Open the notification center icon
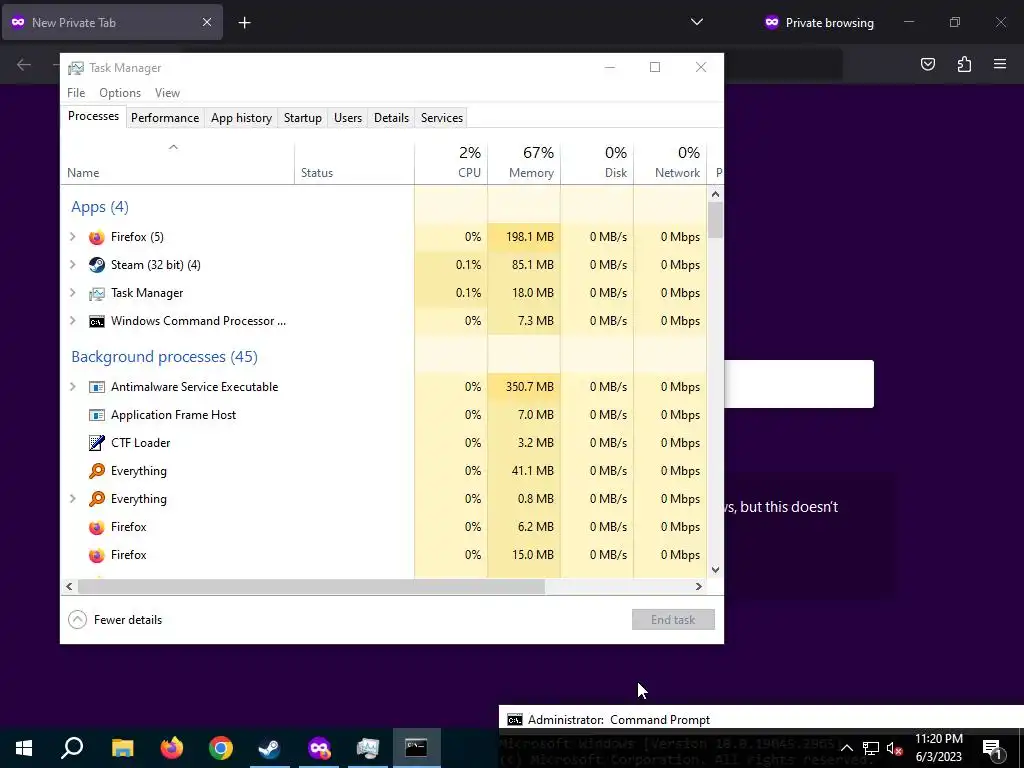This screenshot has width=1024, height=768. click(993, 748)
